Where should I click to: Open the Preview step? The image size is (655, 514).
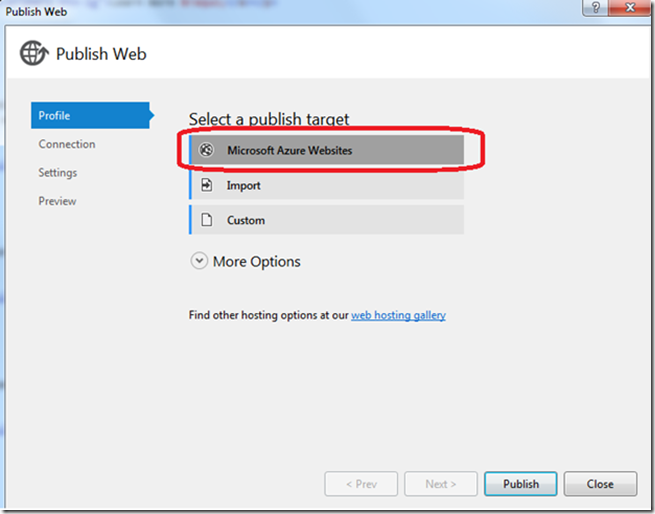[x=57, y=201]
